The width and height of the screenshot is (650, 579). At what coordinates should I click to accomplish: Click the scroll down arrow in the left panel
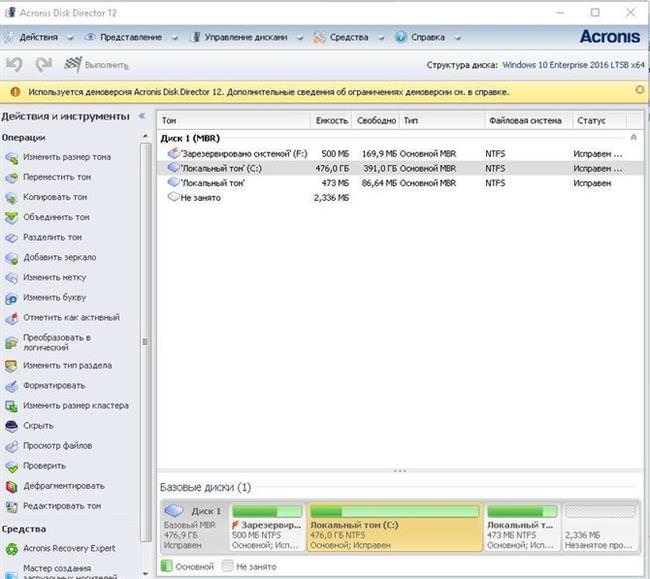tap(145, 574)
